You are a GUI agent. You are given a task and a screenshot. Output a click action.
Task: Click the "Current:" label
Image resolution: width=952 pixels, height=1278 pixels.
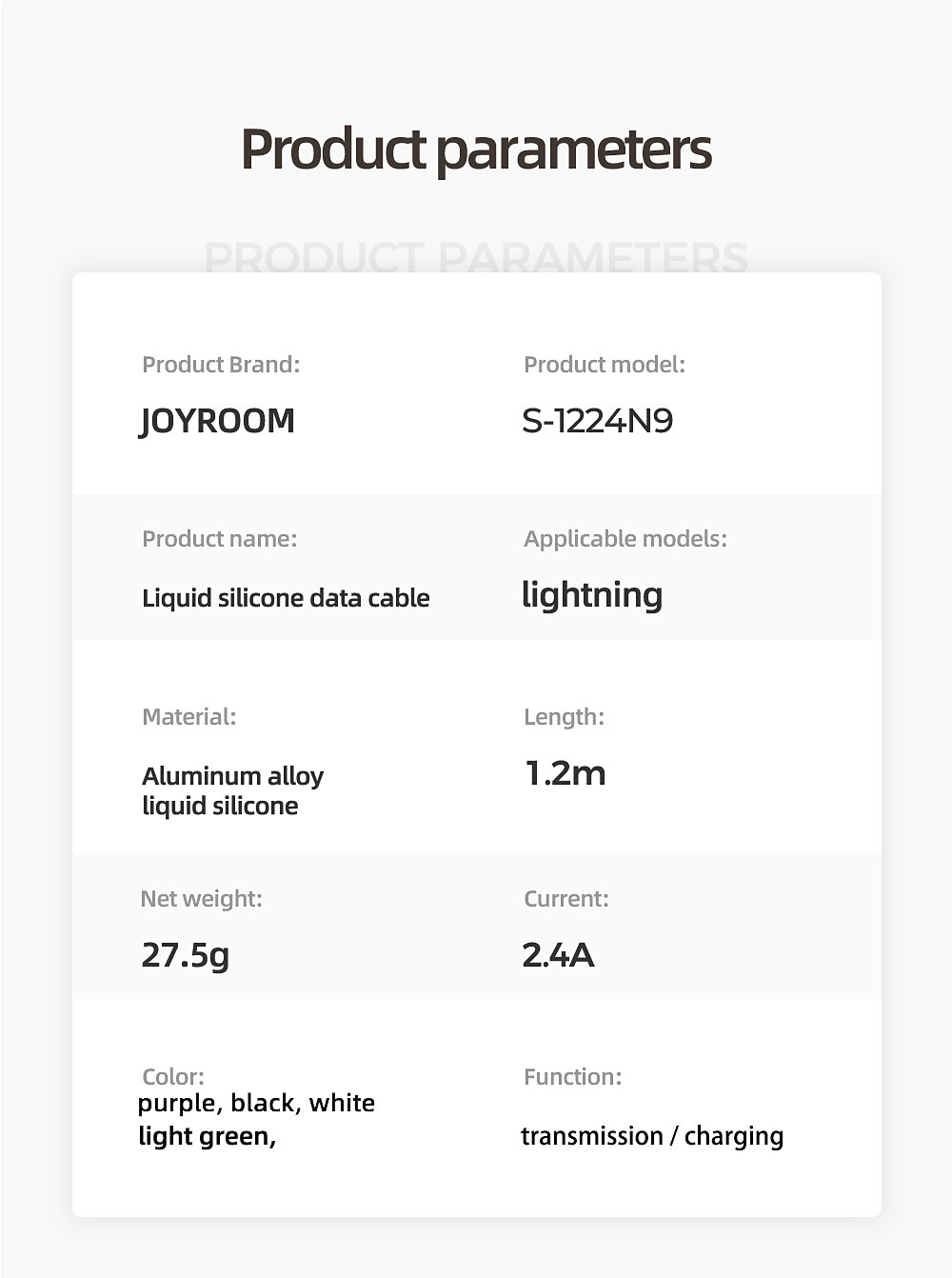point(566,898)
